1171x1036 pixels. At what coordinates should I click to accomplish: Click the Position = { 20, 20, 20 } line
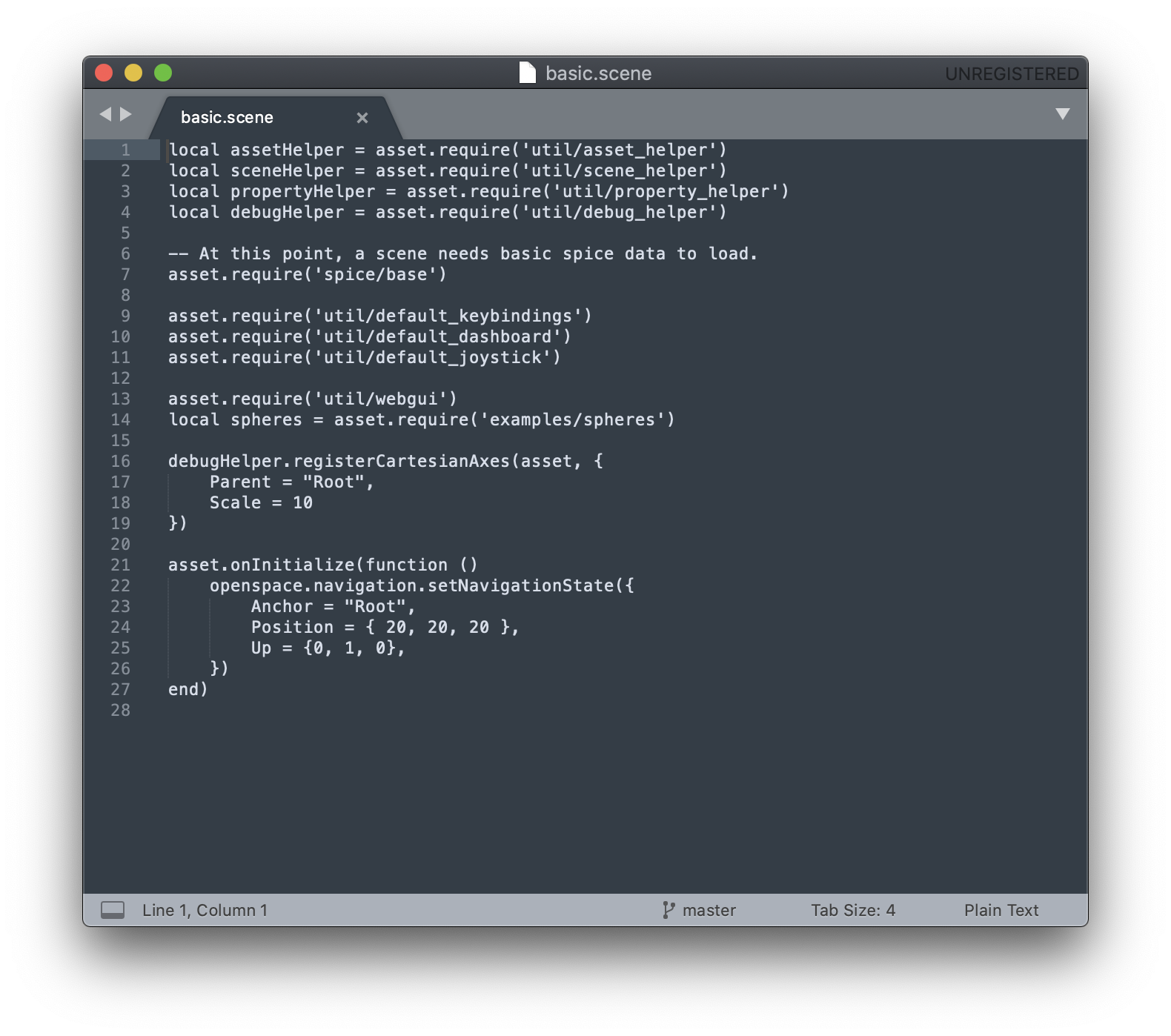(385, 627)
